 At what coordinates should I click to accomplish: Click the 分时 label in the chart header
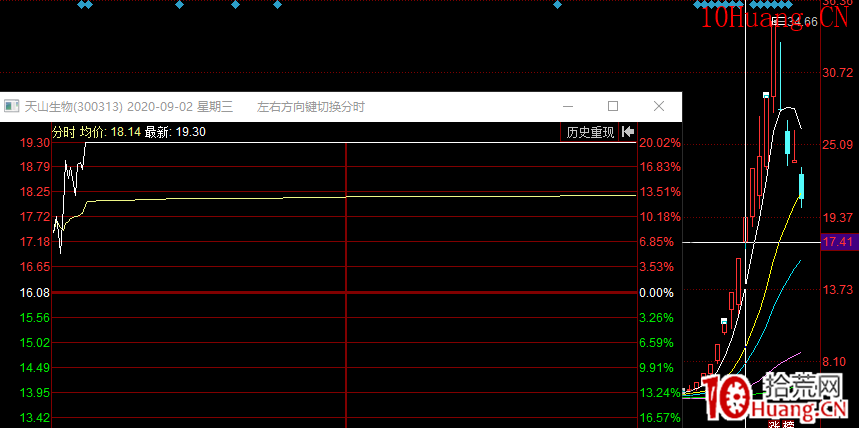(64, 132)
